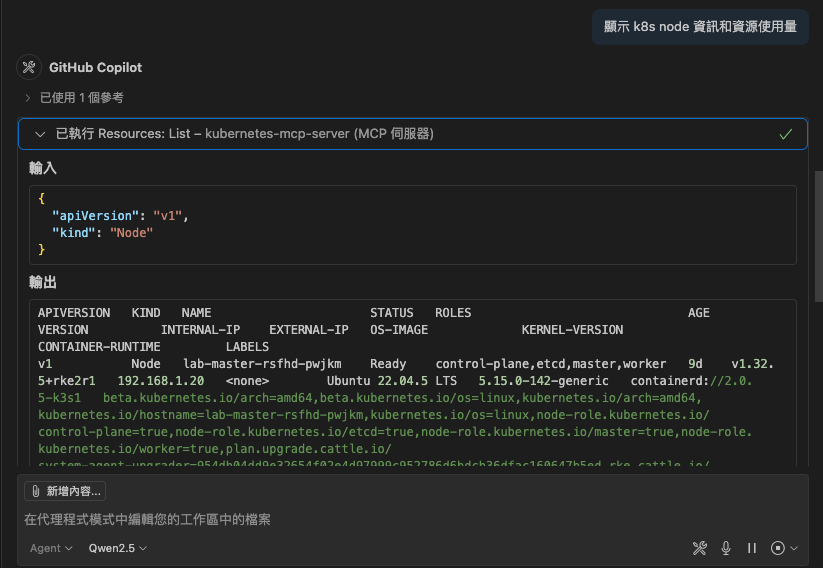Viewport: 823px width, 568px height.
Task: Open the Qwen2.5 model picker
Action: point(118,548)
